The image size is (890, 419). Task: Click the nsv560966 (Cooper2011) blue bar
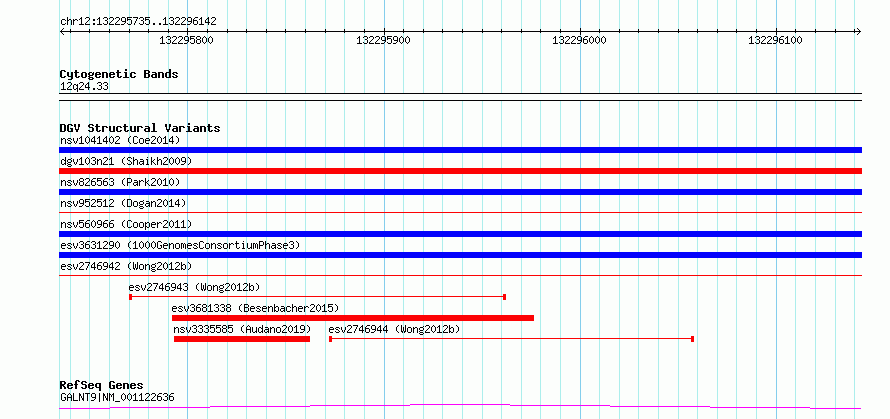(x=460, y=234)
